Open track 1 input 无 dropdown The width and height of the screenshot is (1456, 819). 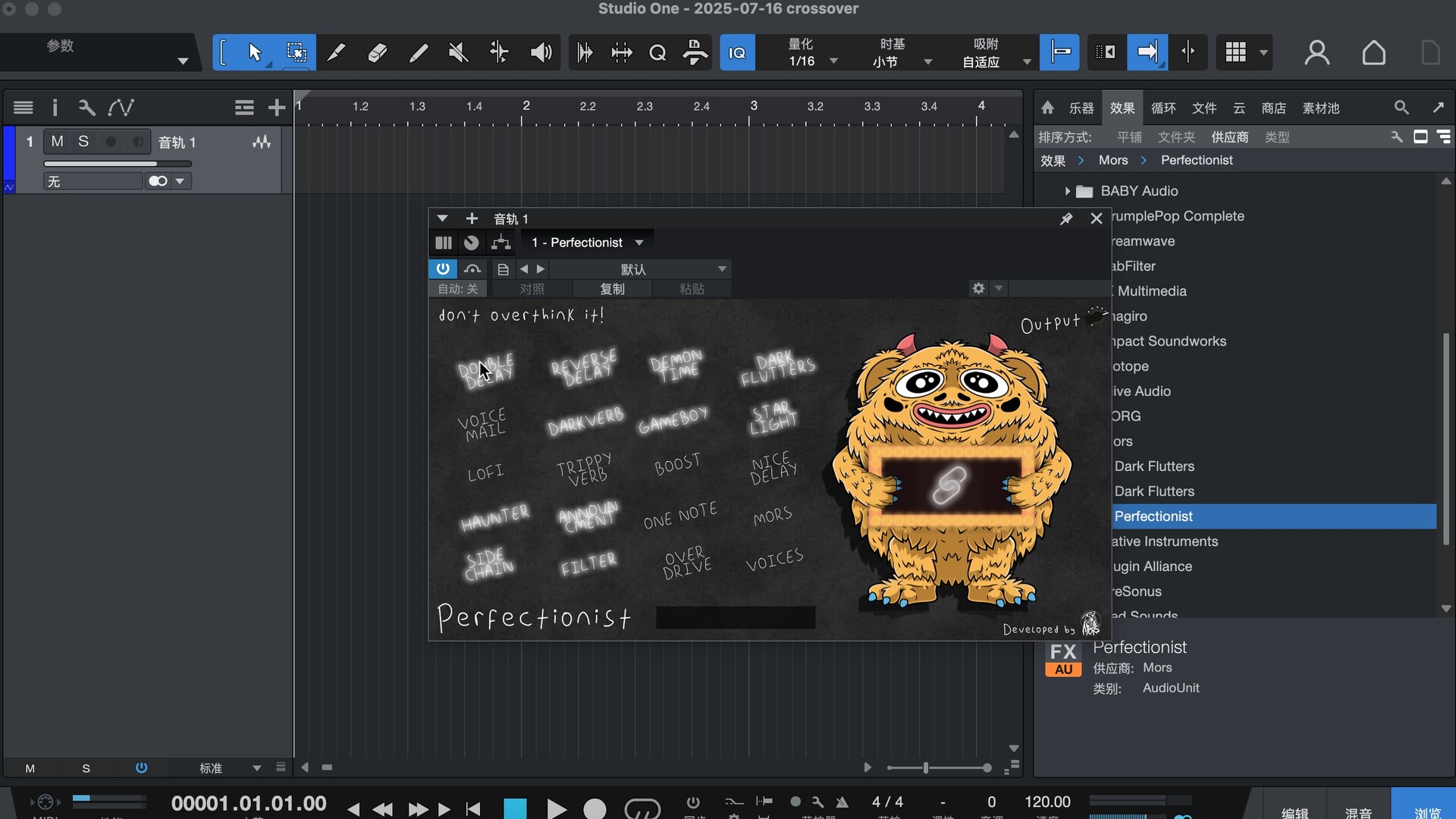(93, 181)
